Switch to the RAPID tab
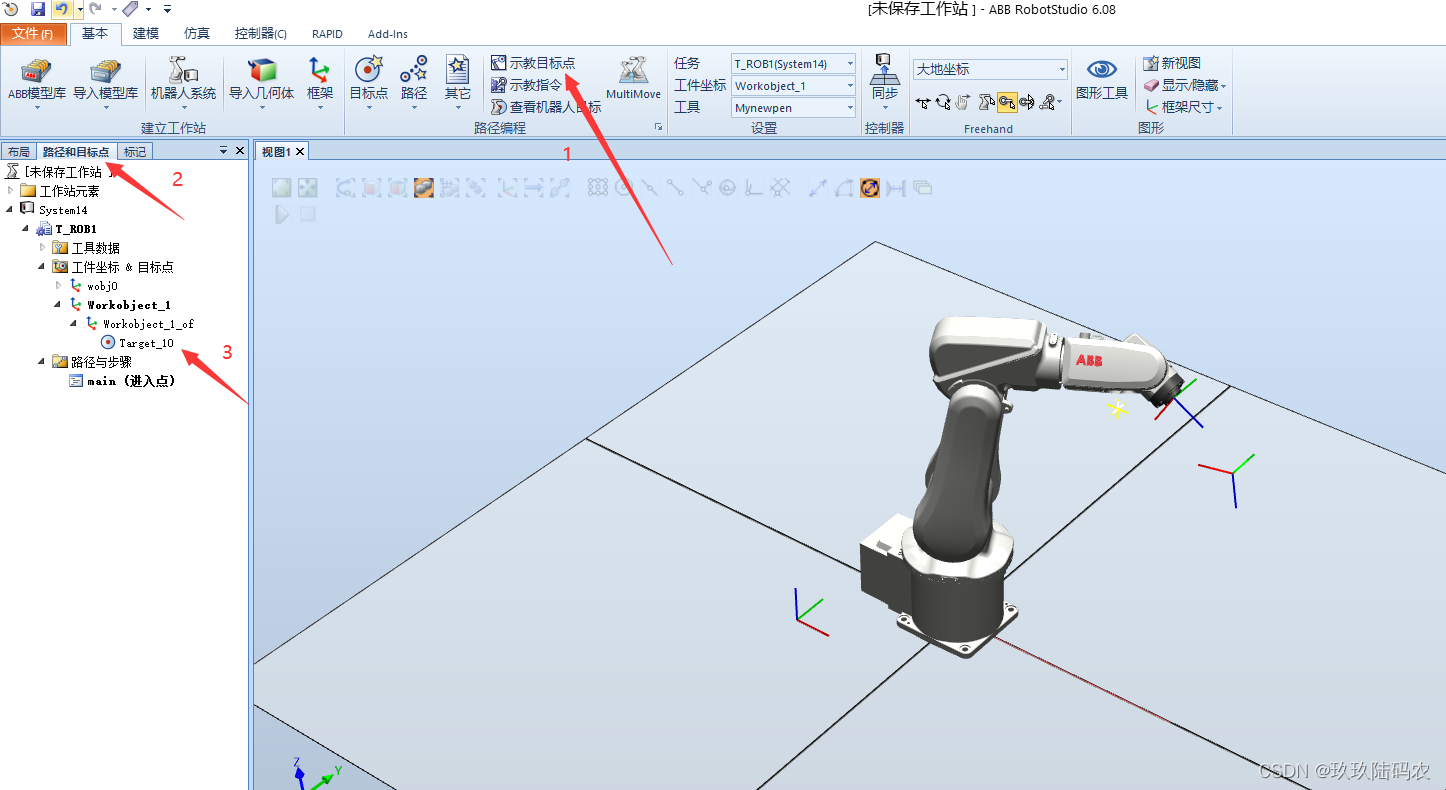This screenshot has width=1446, height=790. [x=327, y=34]
